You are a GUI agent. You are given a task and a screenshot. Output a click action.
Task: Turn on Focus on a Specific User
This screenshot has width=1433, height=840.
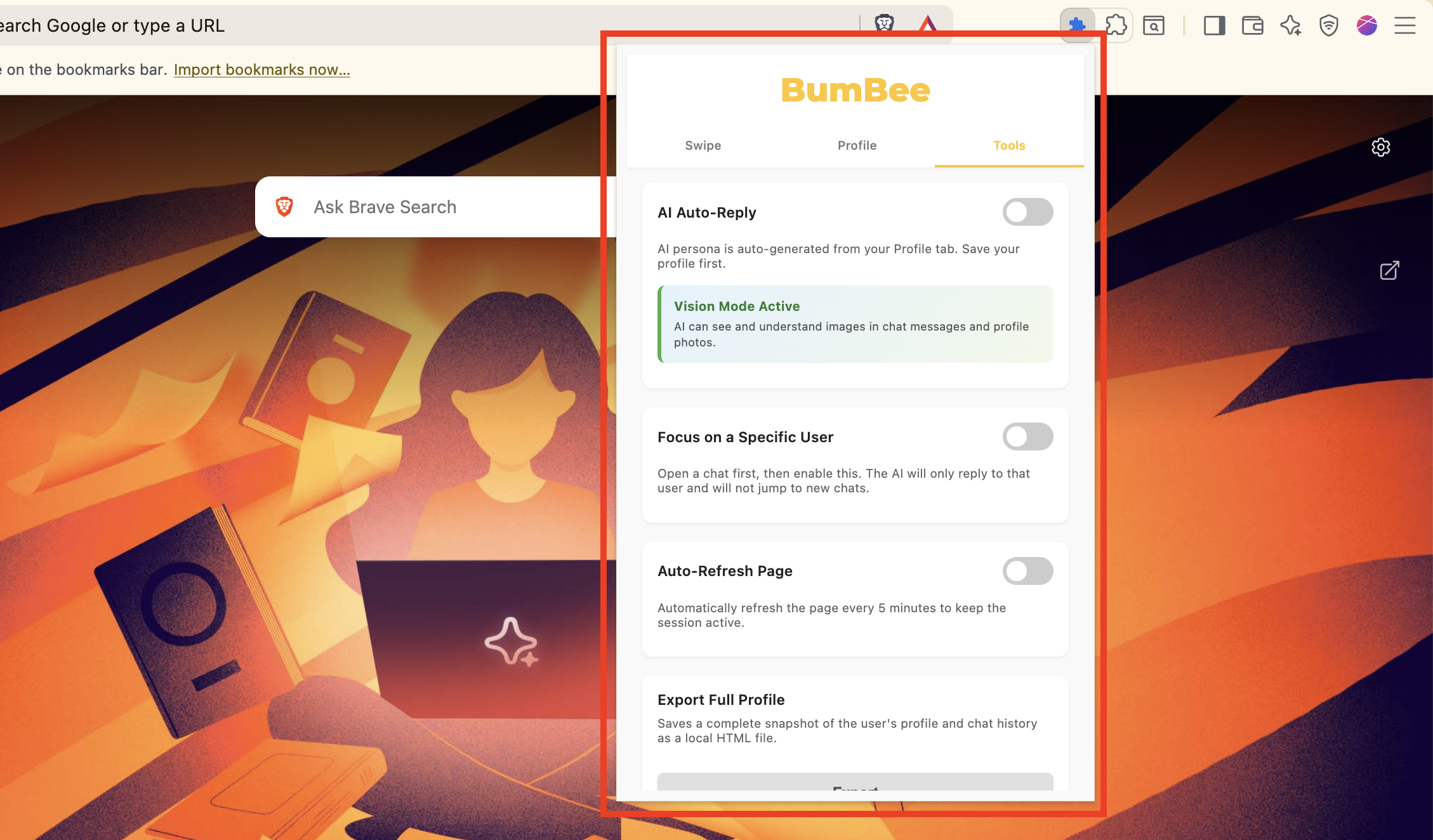click(x=1027, y=436)
